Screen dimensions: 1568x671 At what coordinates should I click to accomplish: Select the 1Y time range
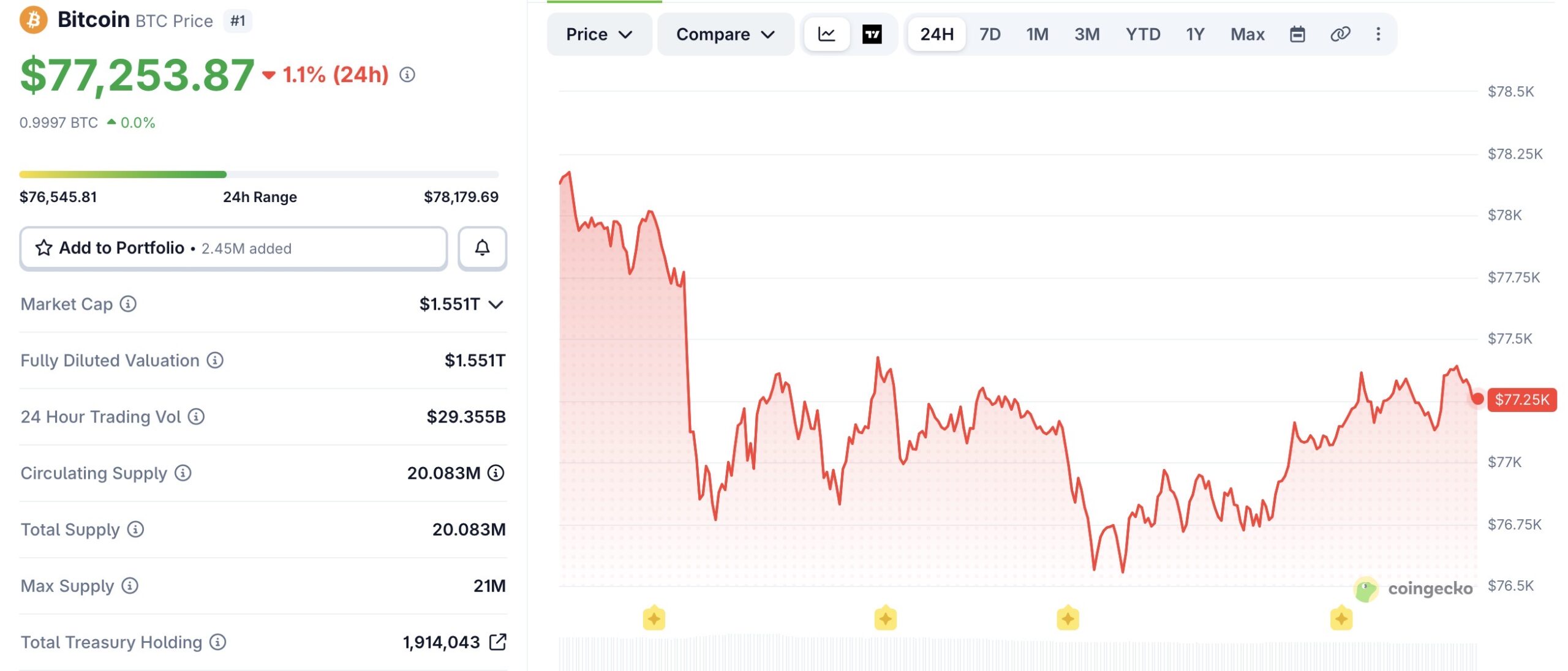point(1195,34)
